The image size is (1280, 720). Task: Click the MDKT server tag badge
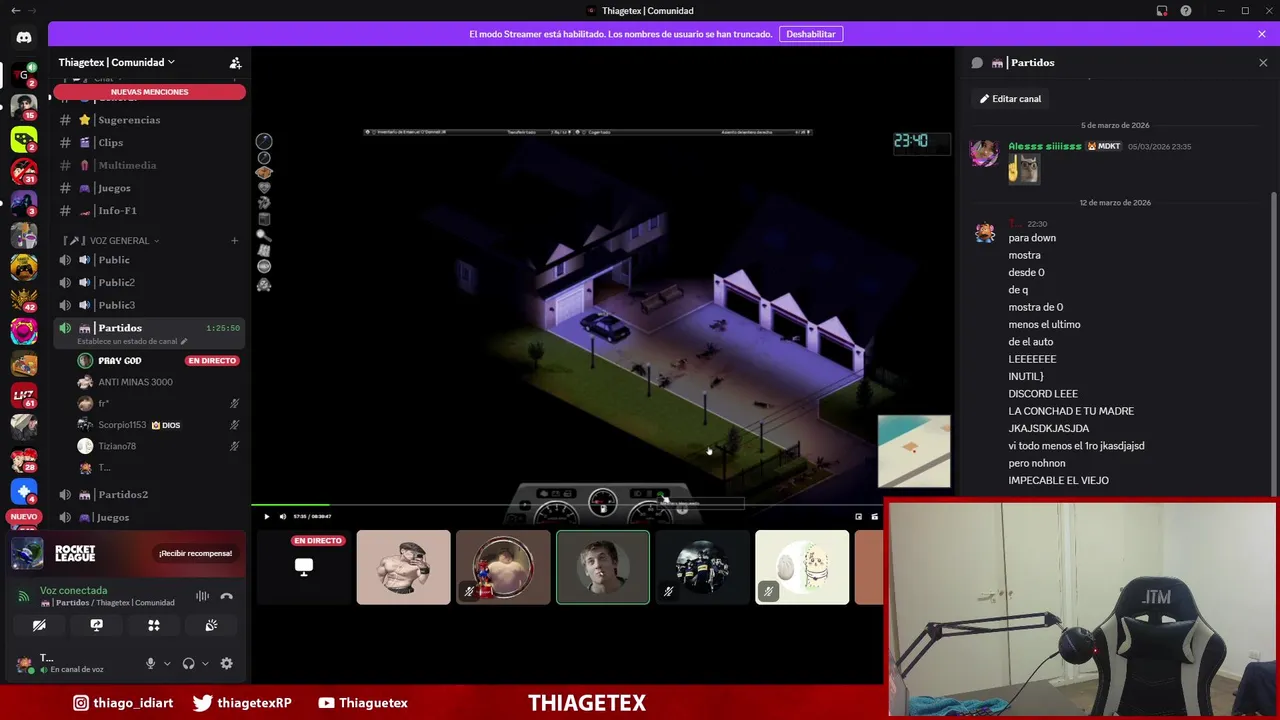tap(1104, 146)
